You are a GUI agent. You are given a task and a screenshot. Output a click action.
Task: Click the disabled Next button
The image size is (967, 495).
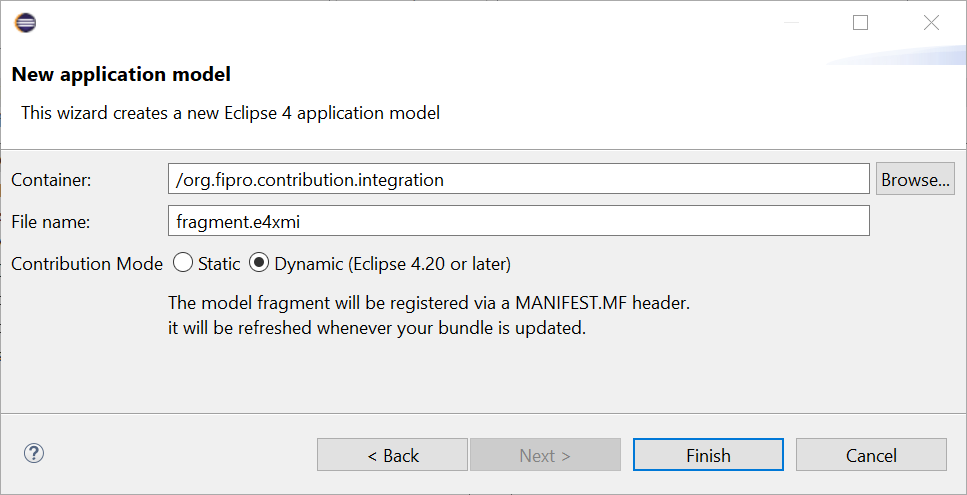pyautogui.click(x=545, y=455)
